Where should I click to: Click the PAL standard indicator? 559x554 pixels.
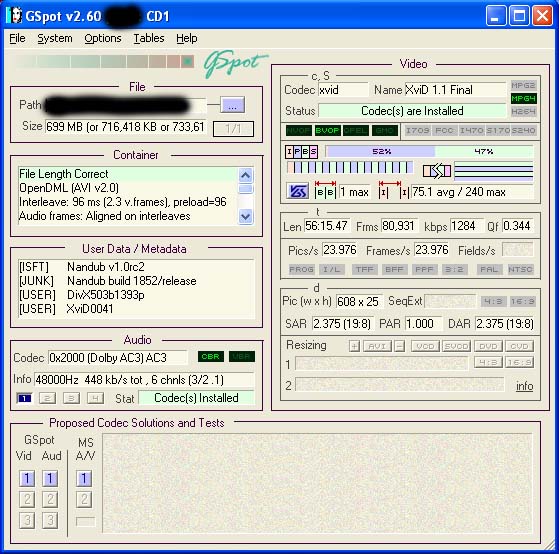489,270
